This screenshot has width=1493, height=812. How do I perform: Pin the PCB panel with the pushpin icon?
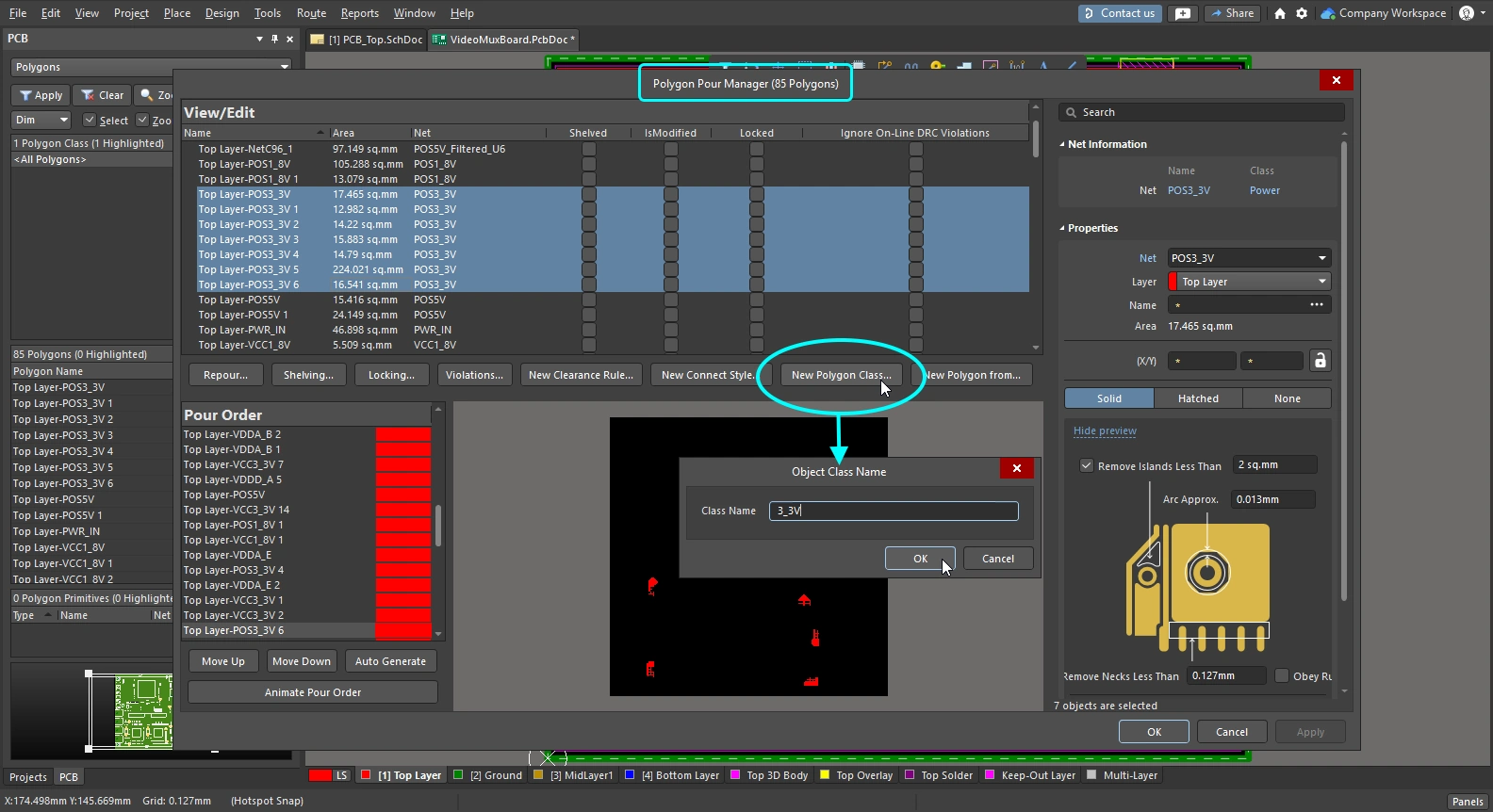274,39
